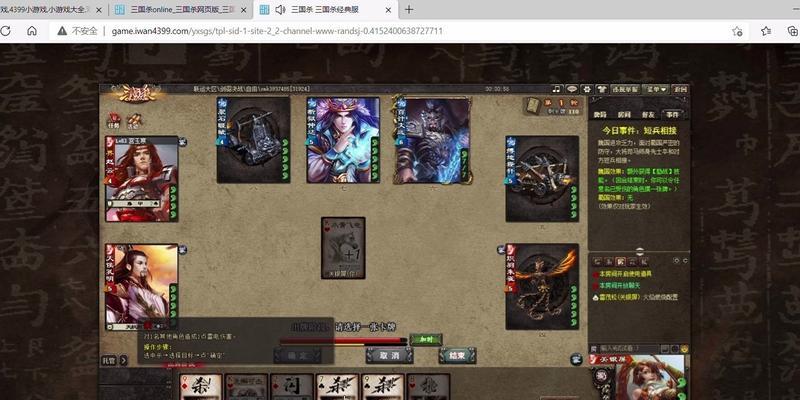
Task: Click the own player avatar portrait
Action: 650,378
